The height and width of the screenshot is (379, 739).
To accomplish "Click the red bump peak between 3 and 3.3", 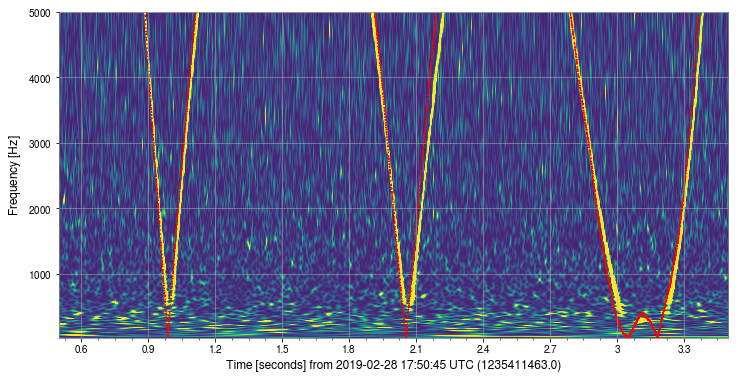I will [x=642, y=313].
